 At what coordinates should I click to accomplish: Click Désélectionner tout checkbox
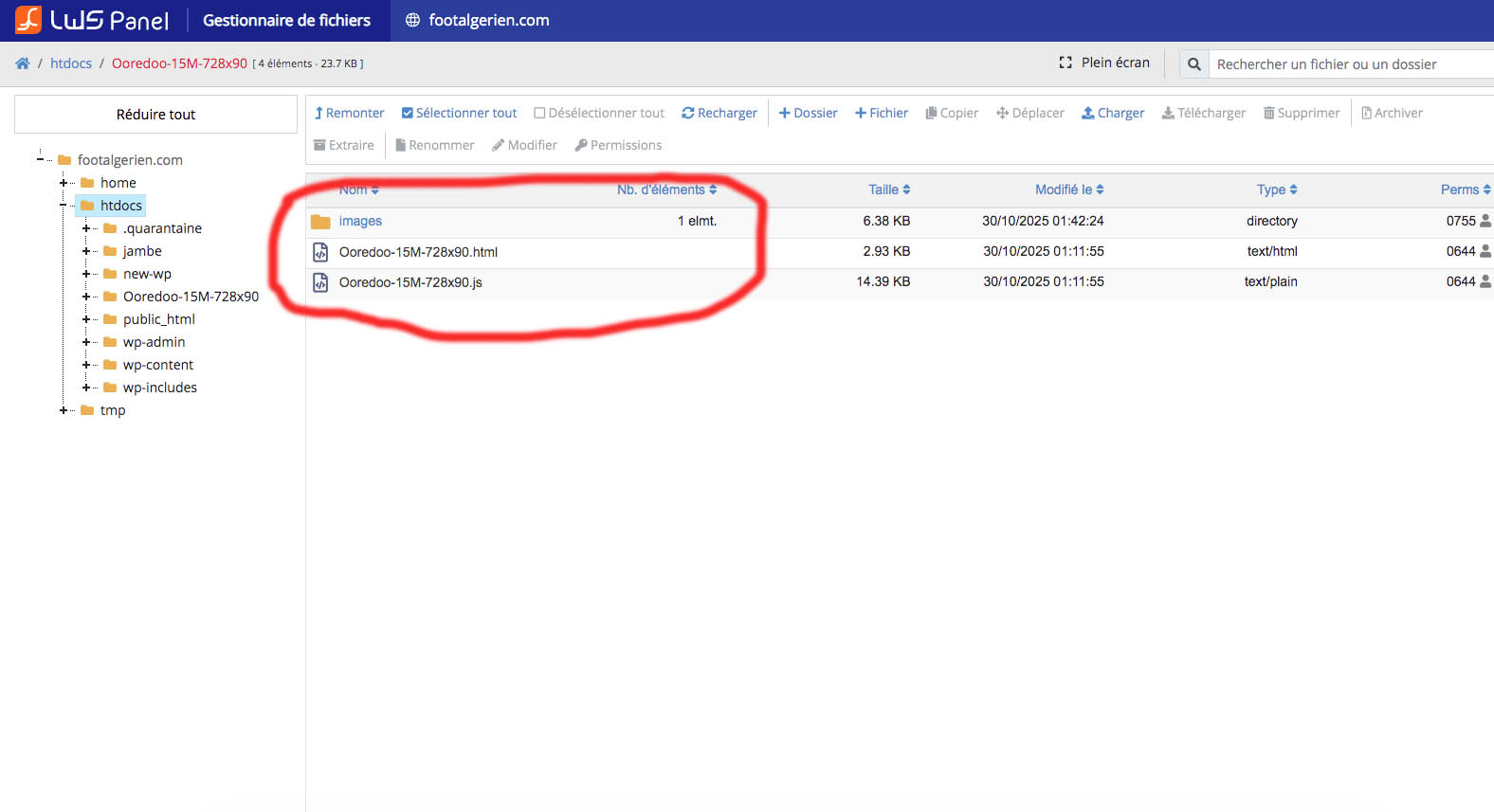click(x=599, y=113)
